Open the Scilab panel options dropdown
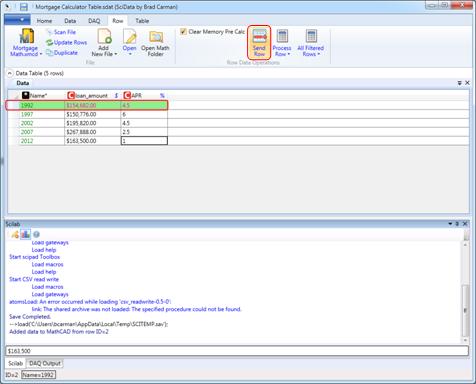The height and width of the screenshot is (384, 476). point(450,224)
